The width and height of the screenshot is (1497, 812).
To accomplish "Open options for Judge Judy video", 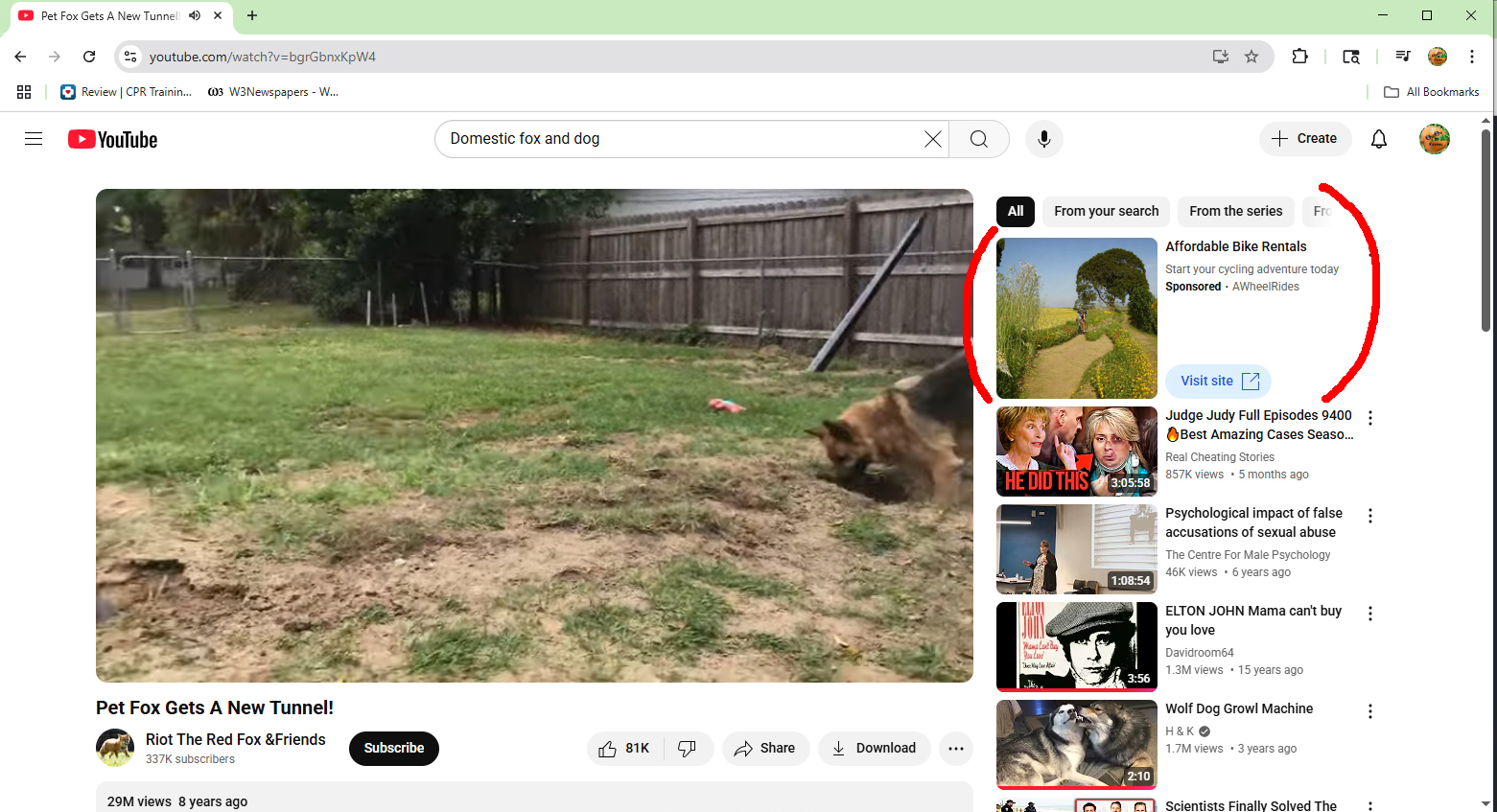I will pyautogui.click(x=1370, y=418).
